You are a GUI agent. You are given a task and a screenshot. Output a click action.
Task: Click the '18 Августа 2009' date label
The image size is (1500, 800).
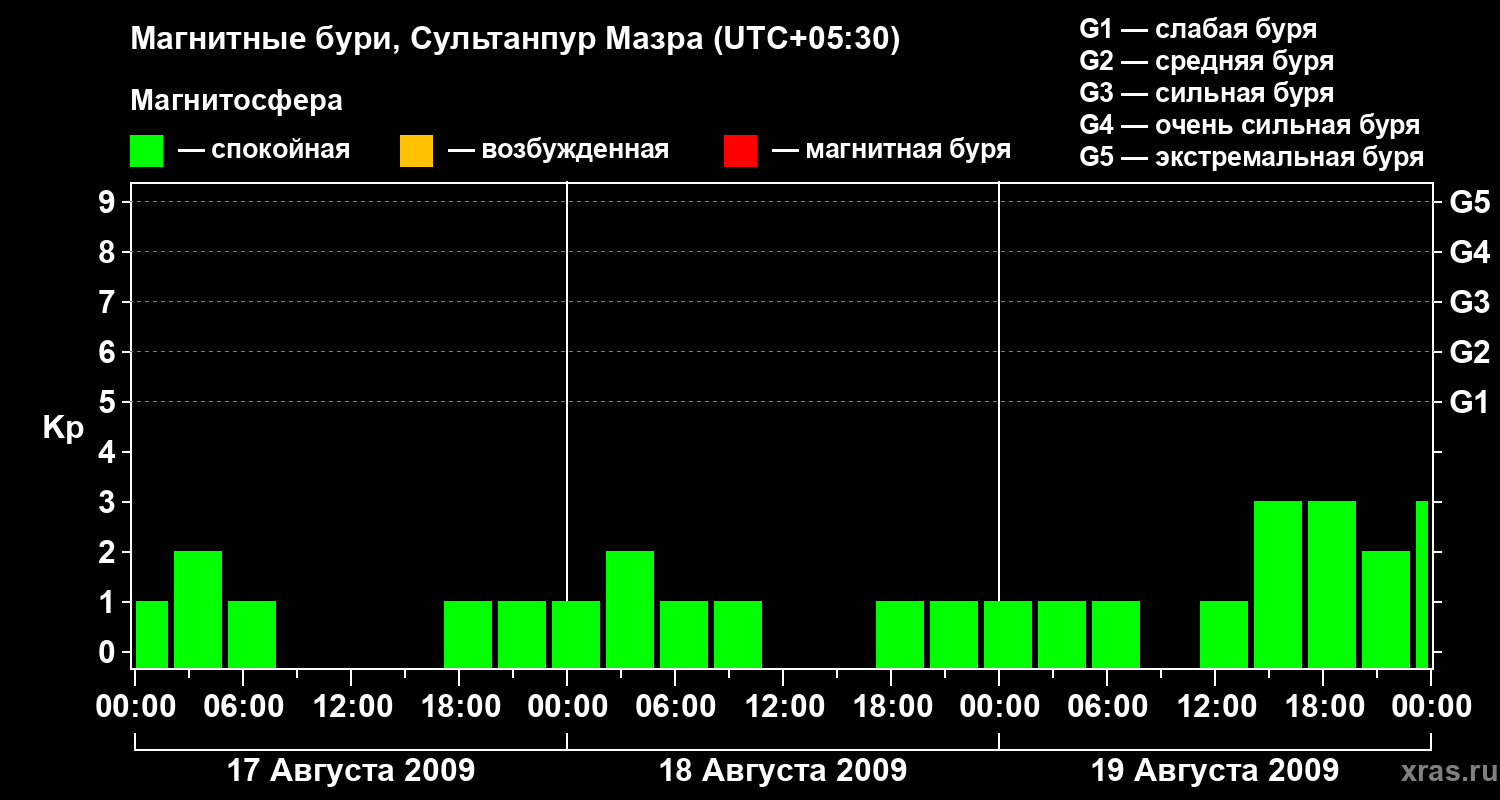point(783,771)
